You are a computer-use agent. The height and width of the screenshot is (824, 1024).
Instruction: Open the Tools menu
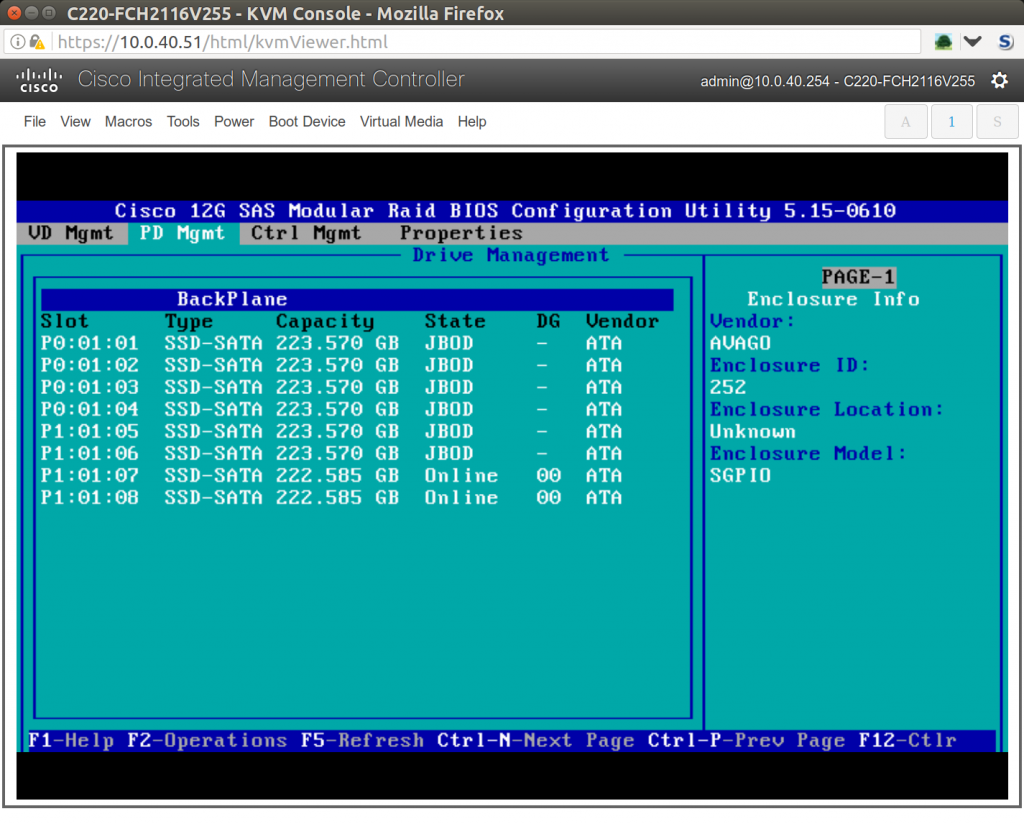coord(183,121)
